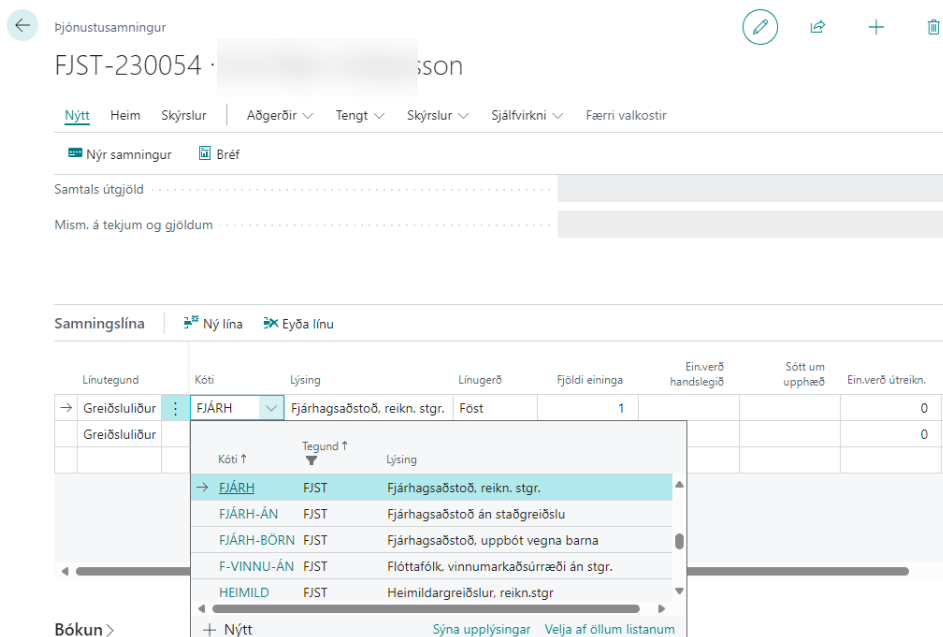Open the Bréf report action
The width and height of the screenshot is (943, 637).
pos(219,154)
